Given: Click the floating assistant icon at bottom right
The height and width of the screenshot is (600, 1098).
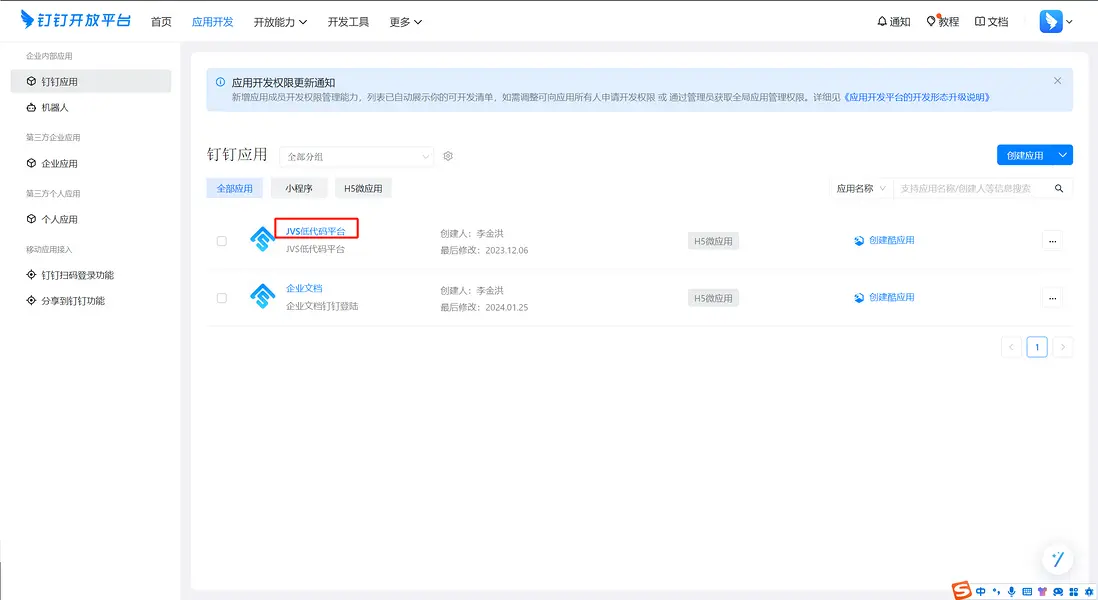Looking at the screenshot, I should [1057, 559].
